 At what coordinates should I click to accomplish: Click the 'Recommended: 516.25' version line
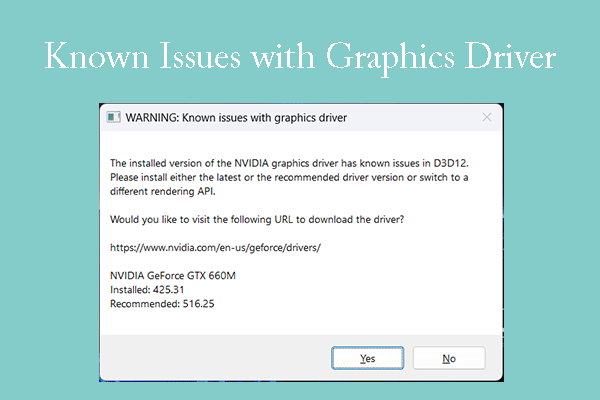pyautogui.click(x=162, y=304)
